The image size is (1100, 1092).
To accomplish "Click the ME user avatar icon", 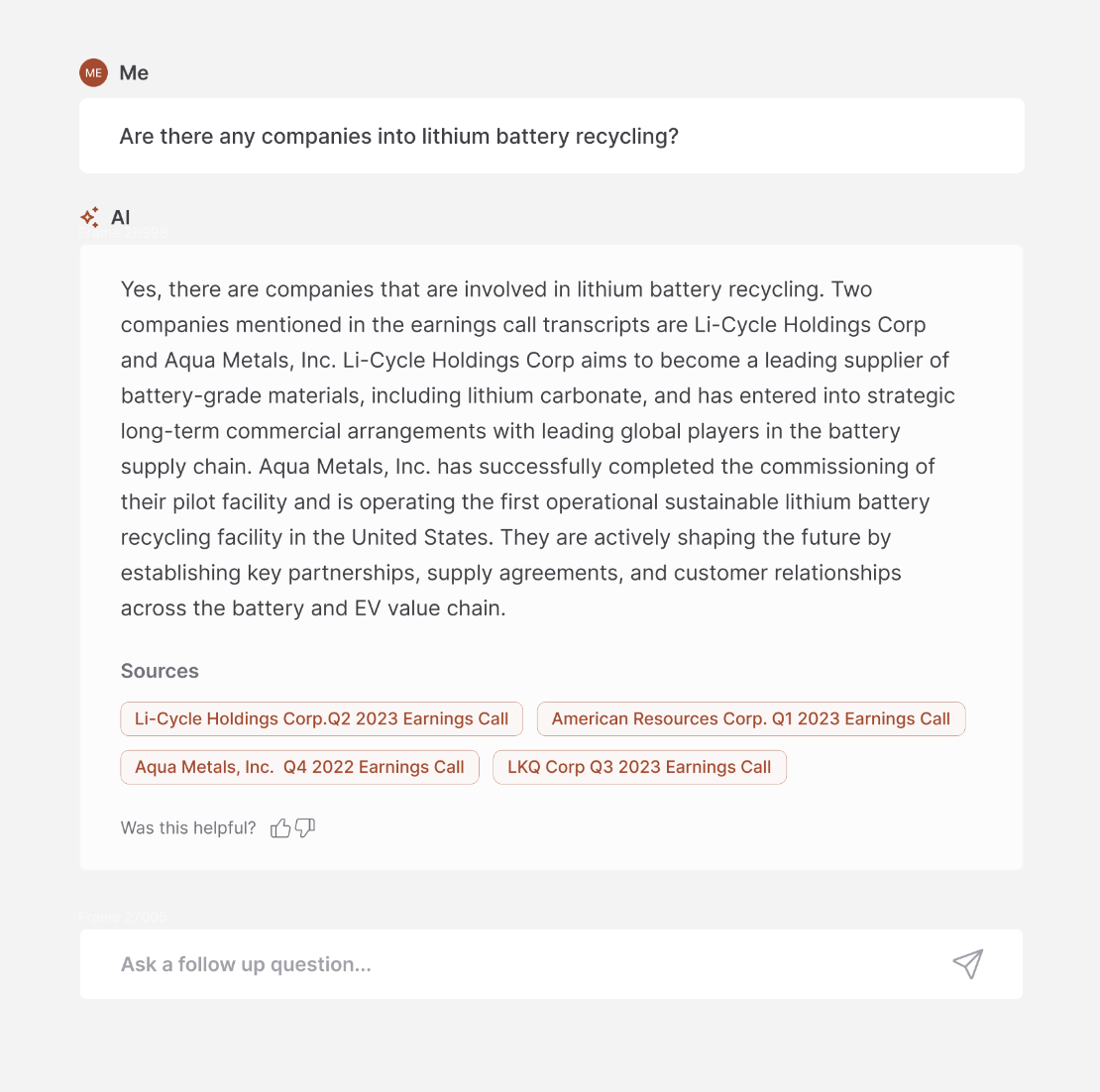I will click(x=93, y=72).
